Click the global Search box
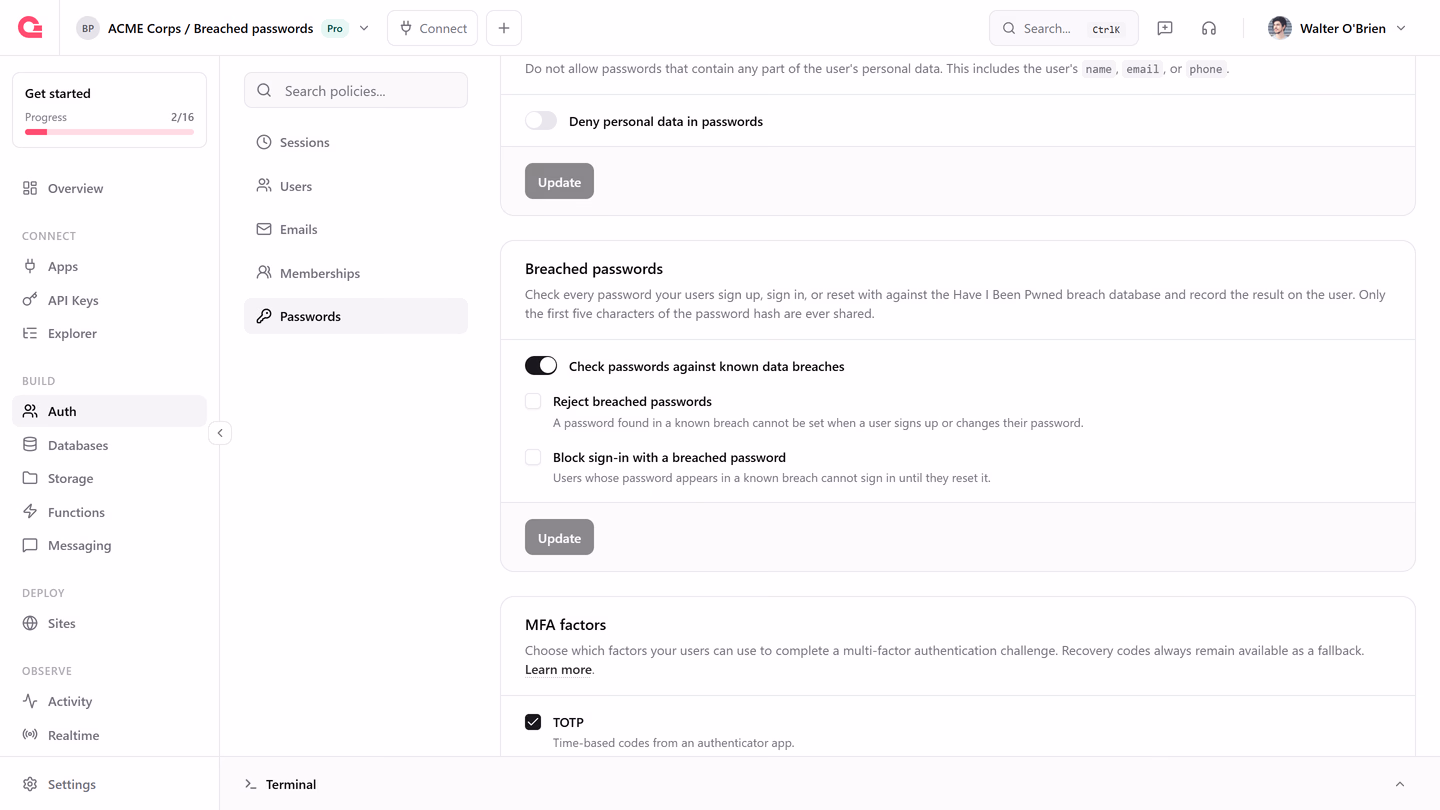This screenshot has height=810, width=1440. coord(1064,28)
